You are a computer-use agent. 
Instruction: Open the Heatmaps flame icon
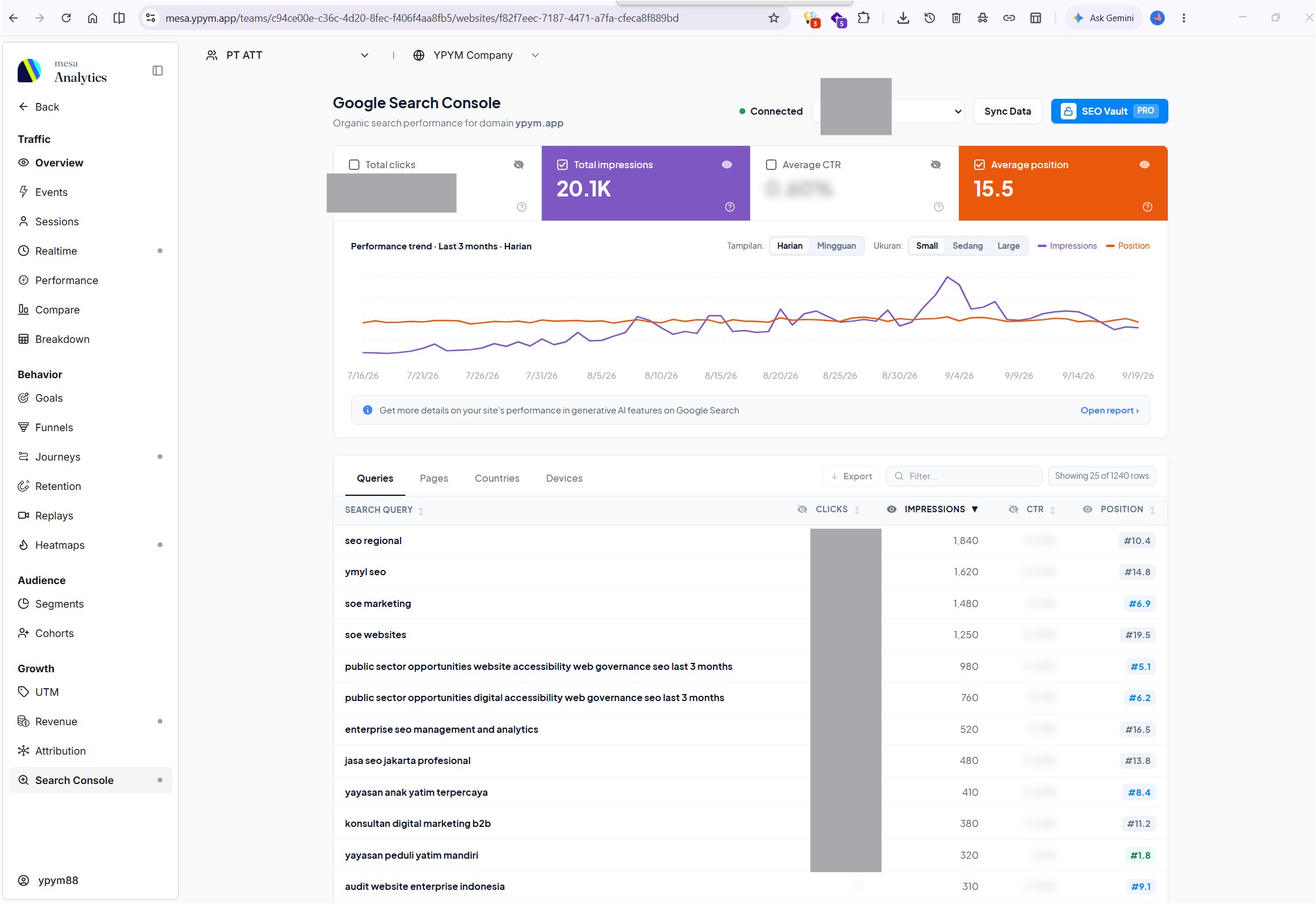coord(24,545)
